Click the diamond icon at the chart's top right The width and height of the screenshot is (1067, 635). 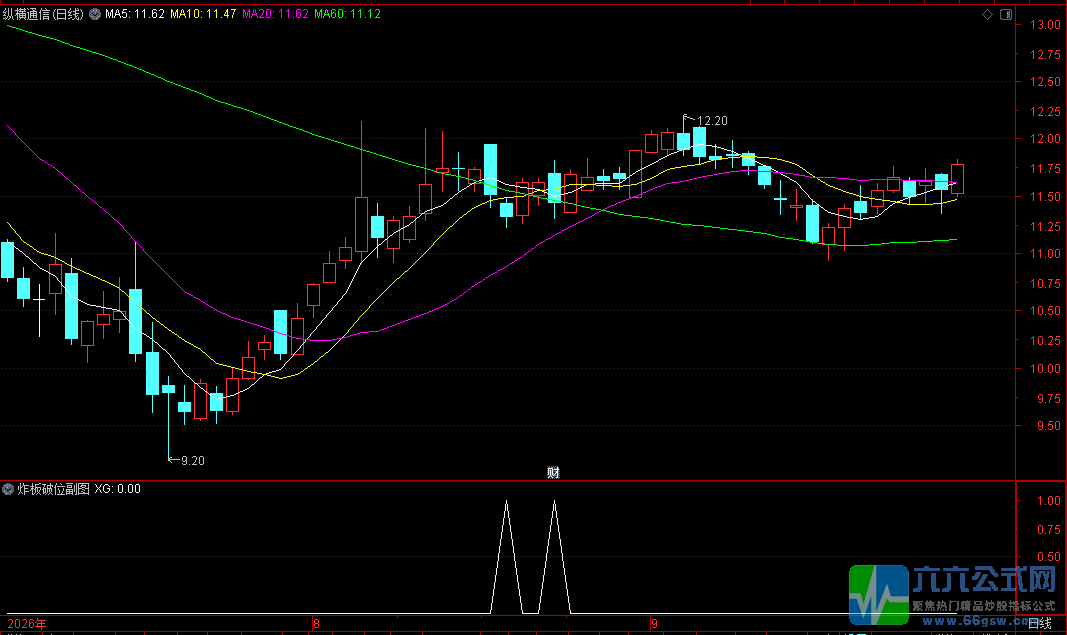point(987,14)
